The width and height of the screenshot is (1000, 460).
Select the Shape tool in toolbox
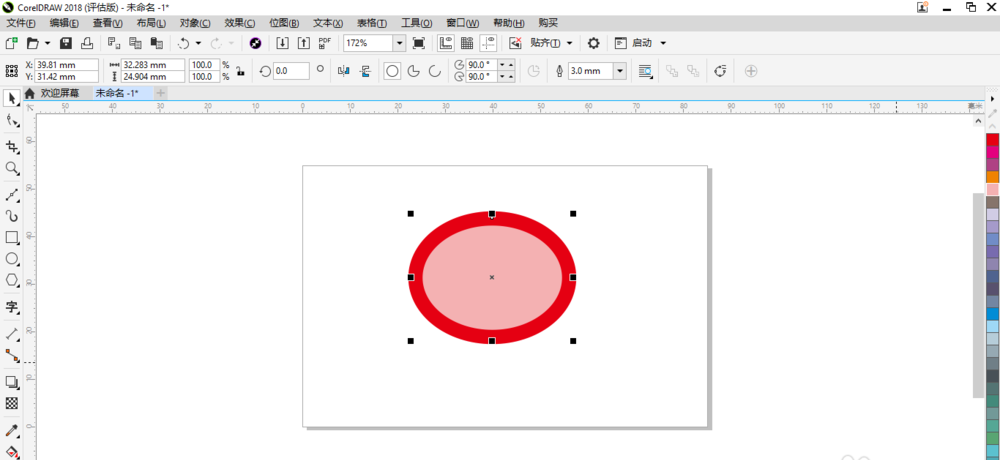tap(11, 119)
